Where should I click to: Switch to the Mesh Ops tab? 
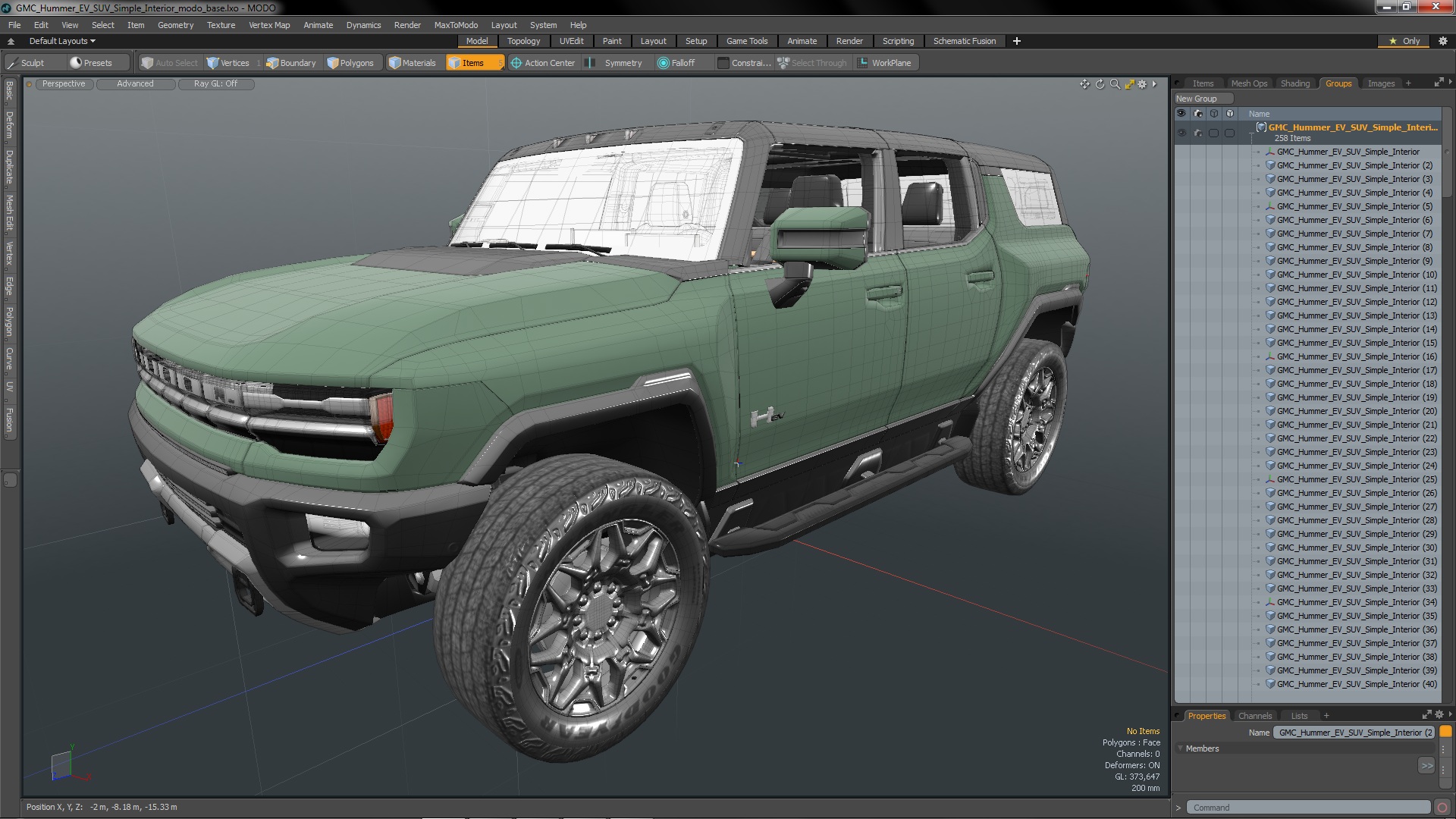(x=1249, y=83)
